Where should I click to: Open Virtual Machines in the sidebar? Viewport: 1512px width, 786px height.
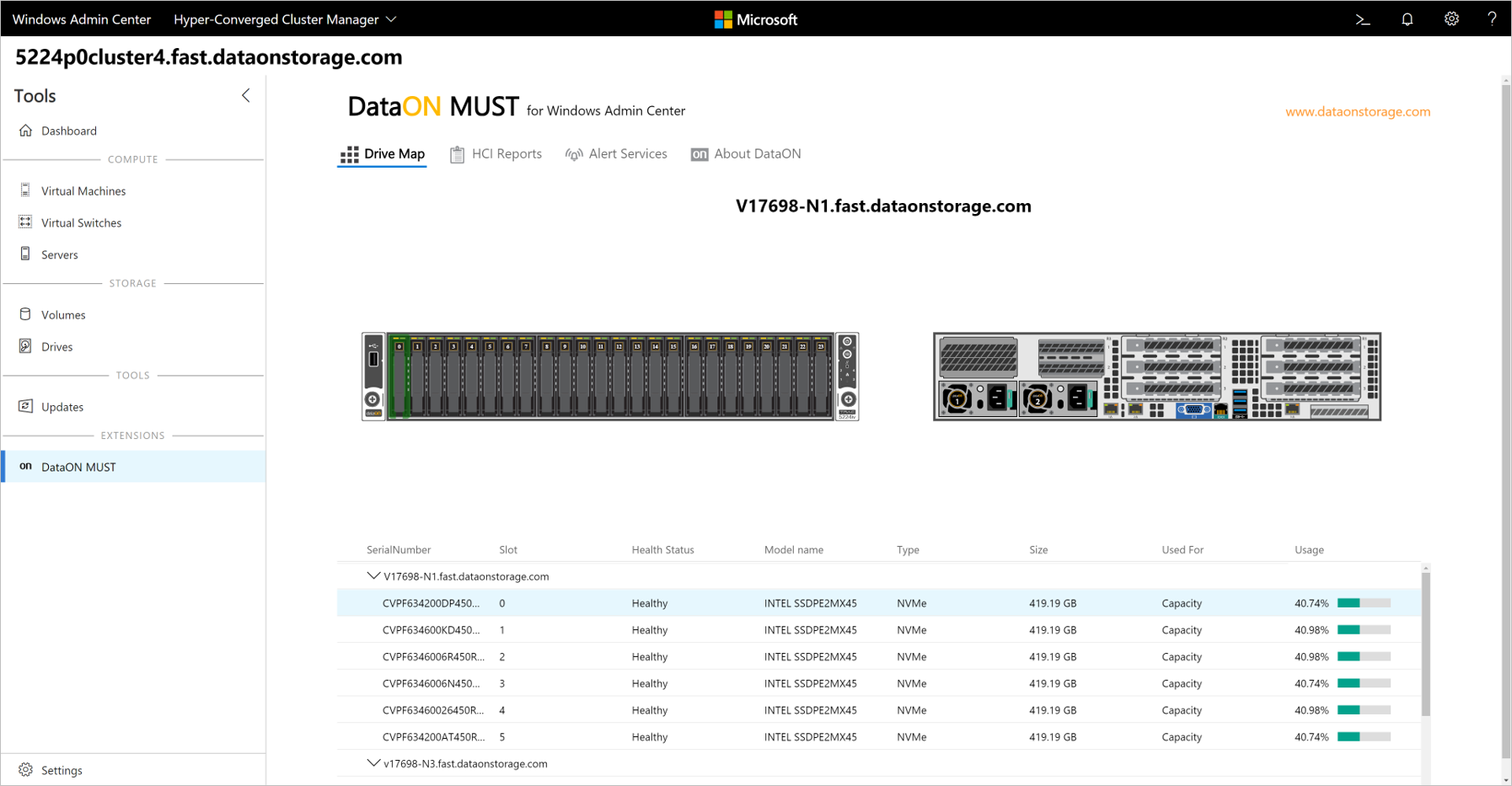point(83,191)
